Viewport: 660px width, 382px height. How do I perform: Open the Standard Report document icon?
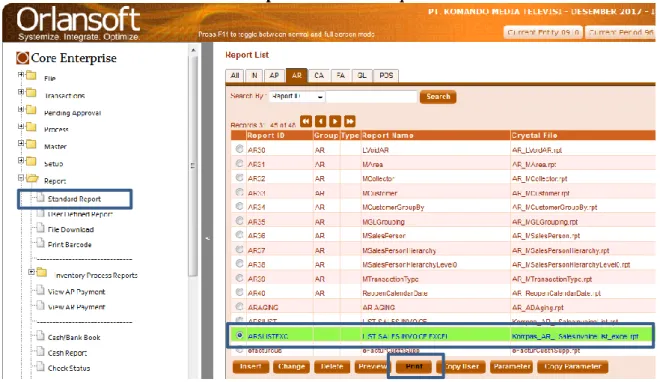[40, 198]
